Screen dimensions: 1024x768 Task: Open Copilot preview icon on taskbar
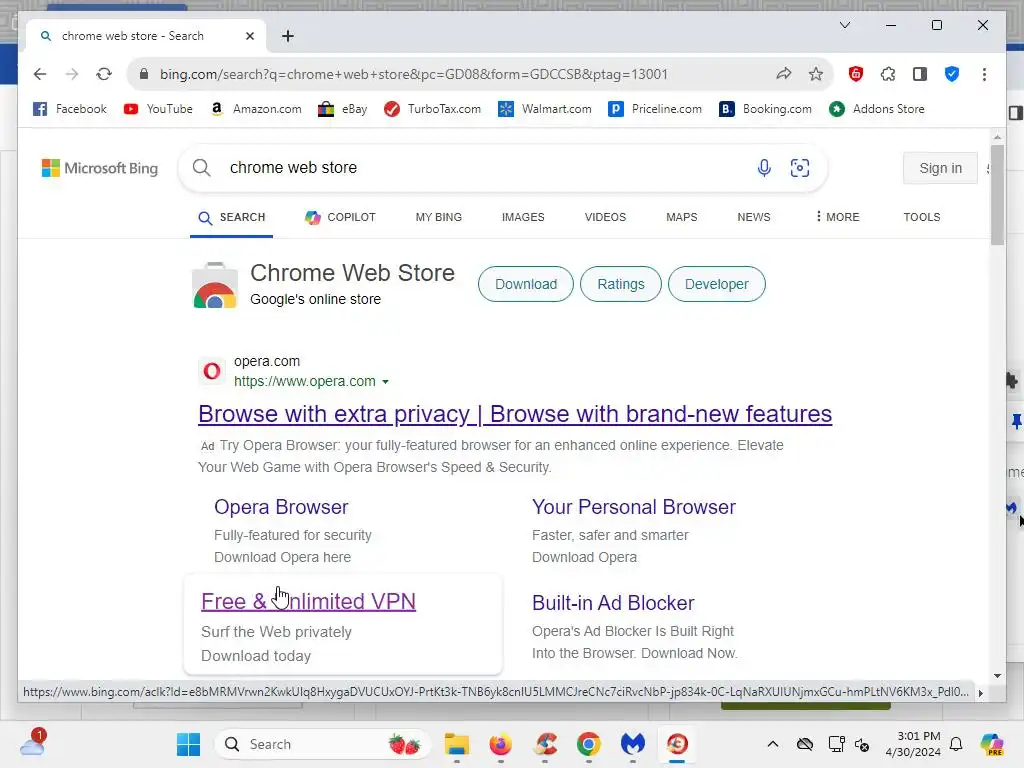(x=992, y=744)
